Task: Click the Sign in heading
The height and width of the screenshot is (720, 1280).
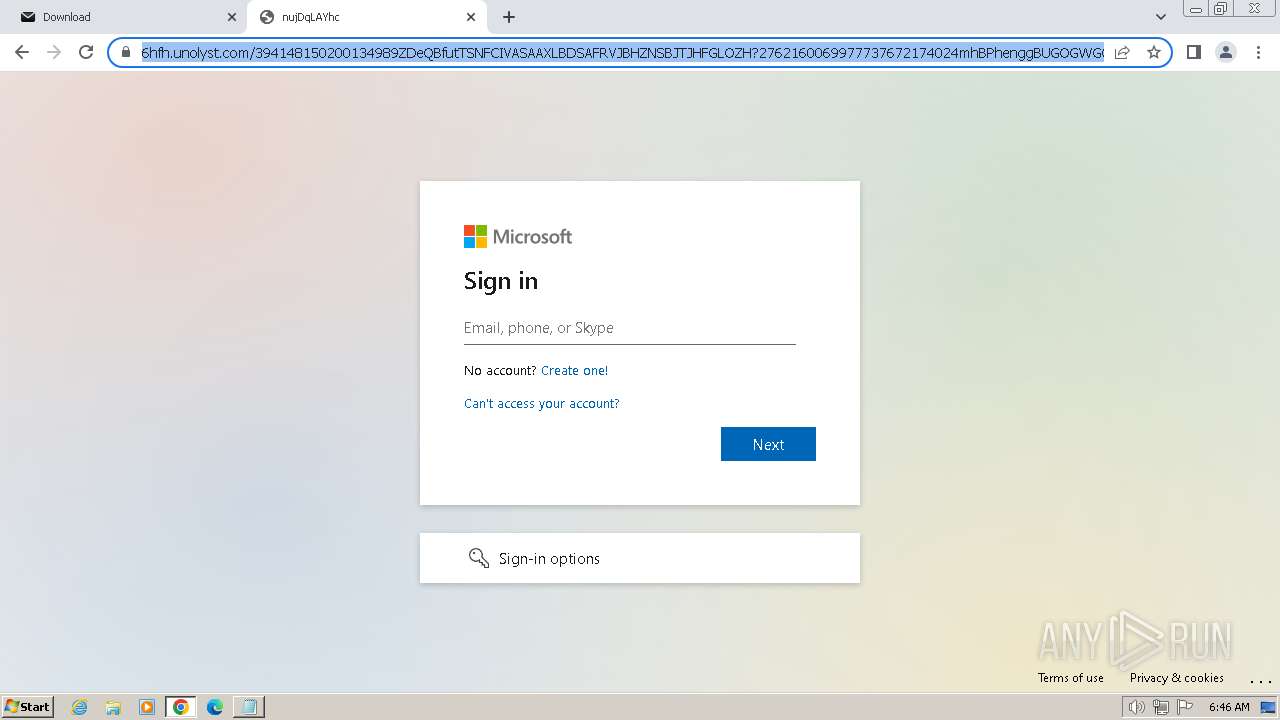Action: coord(501,281)
